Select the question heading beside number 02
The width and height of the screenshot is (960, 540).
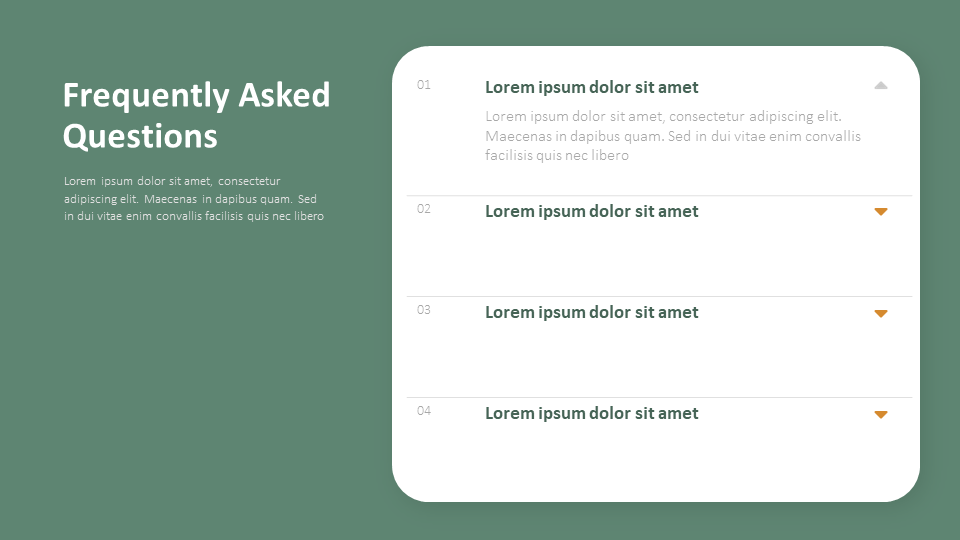click(591, 211)
